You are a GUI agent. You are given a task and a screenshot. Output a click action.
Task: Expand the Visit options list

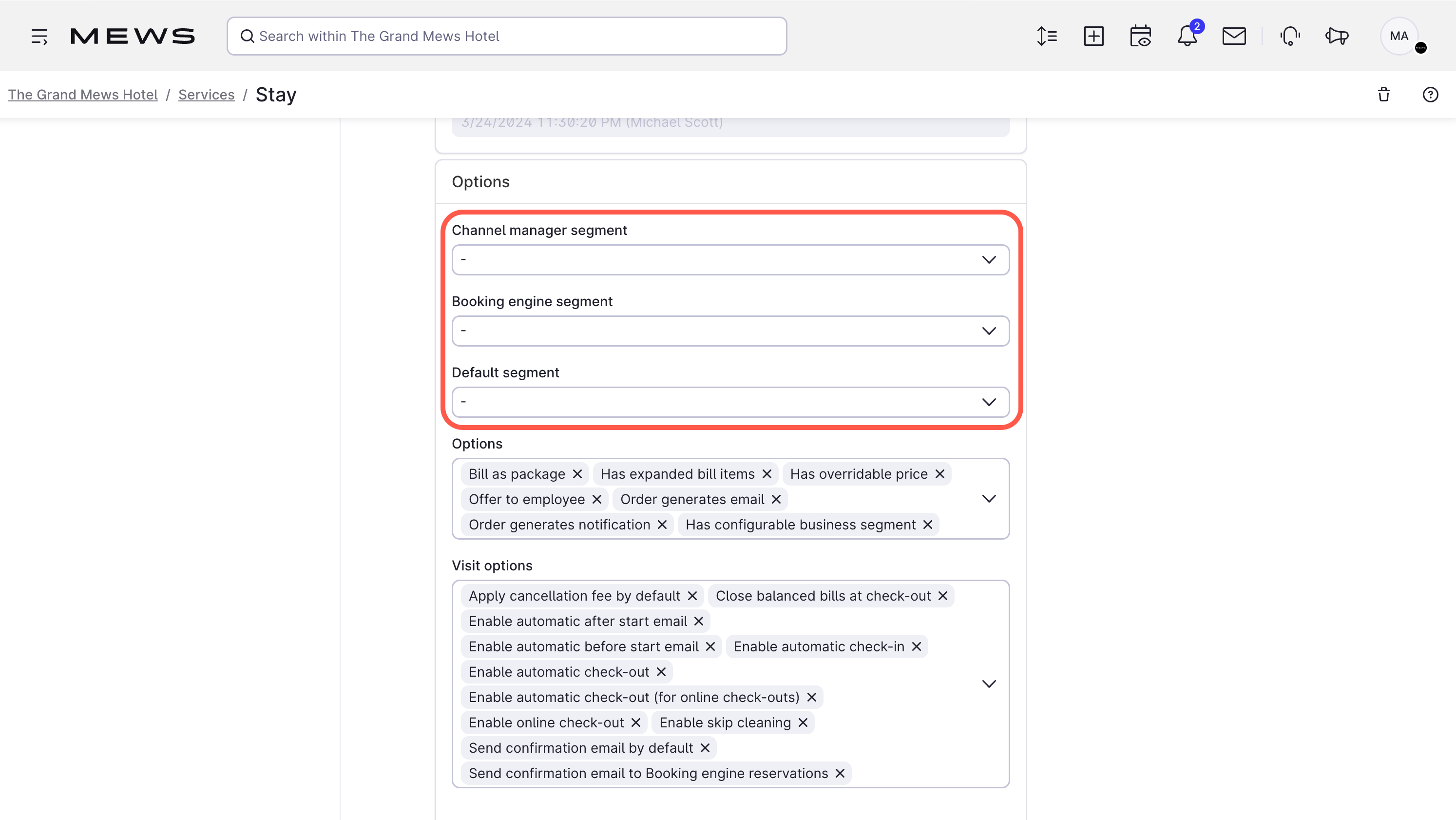(x=989, y=683)
